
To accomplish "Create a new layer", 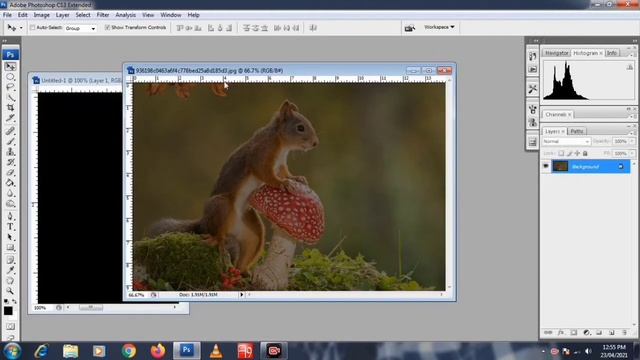I will point(611,333).
